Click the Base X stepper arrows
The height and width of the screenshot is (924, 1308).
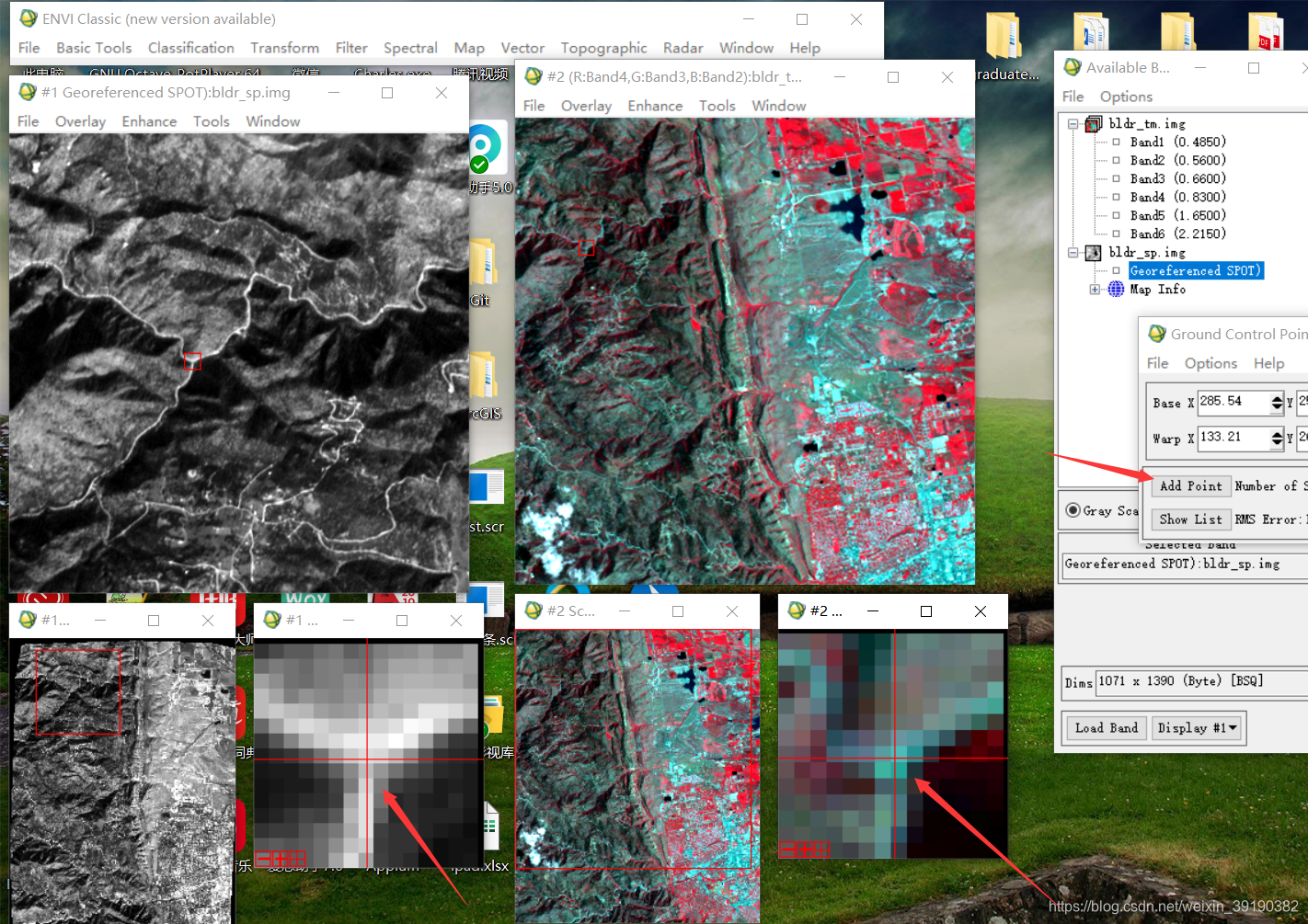tap(1277, 402)
